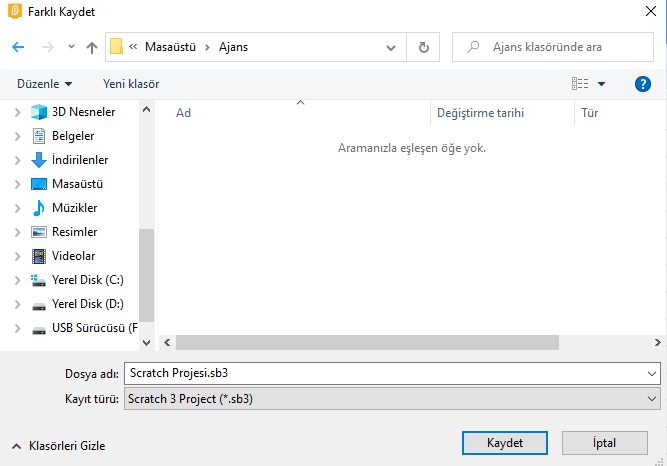Select Masaüstü in the address path
This screenshot has height=466, width=667.
[x=170, y=47]
